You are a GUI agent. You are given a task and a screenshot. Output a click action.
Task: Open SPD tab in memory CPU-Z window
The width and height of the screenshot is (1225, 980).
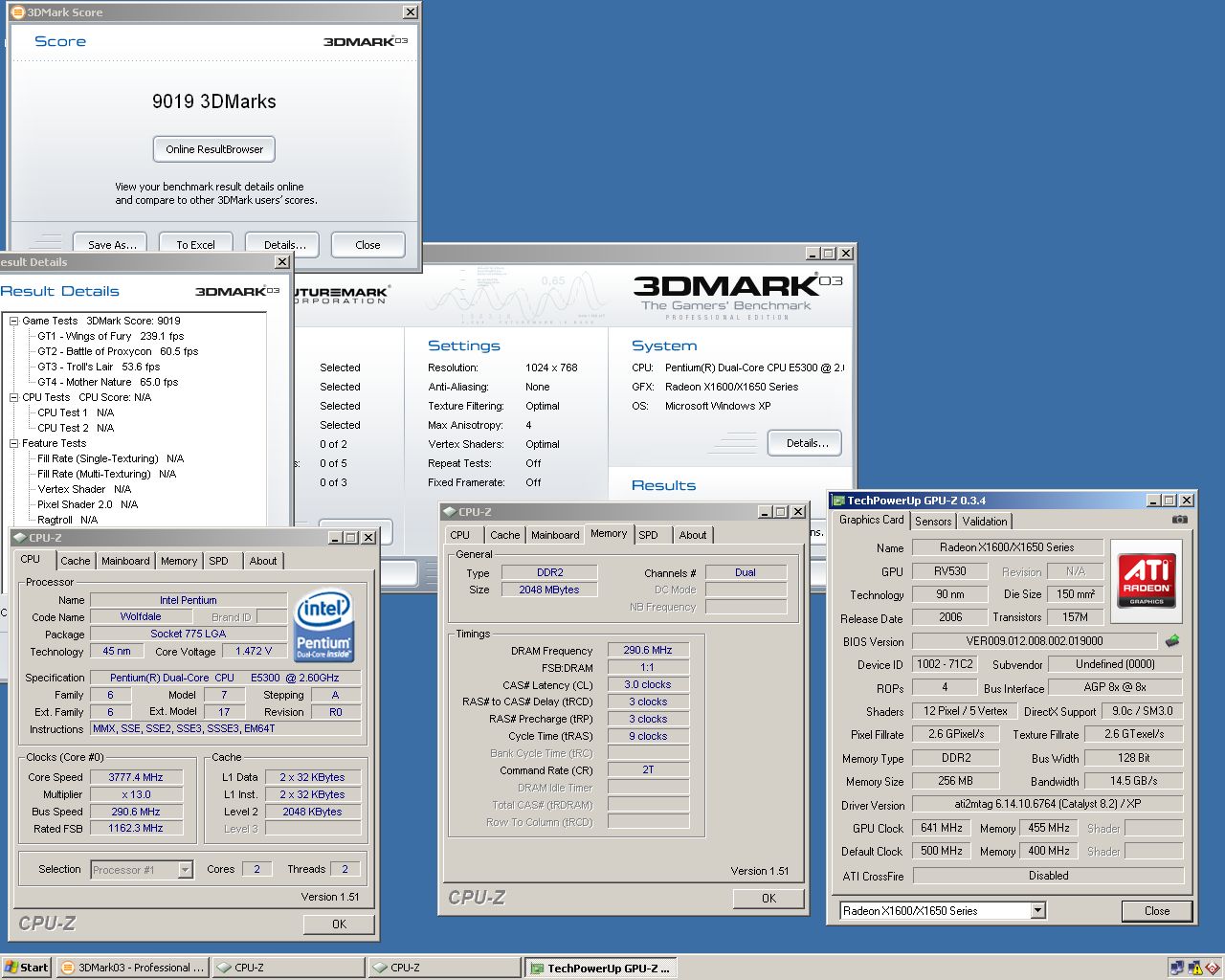(x=648, y=535)
